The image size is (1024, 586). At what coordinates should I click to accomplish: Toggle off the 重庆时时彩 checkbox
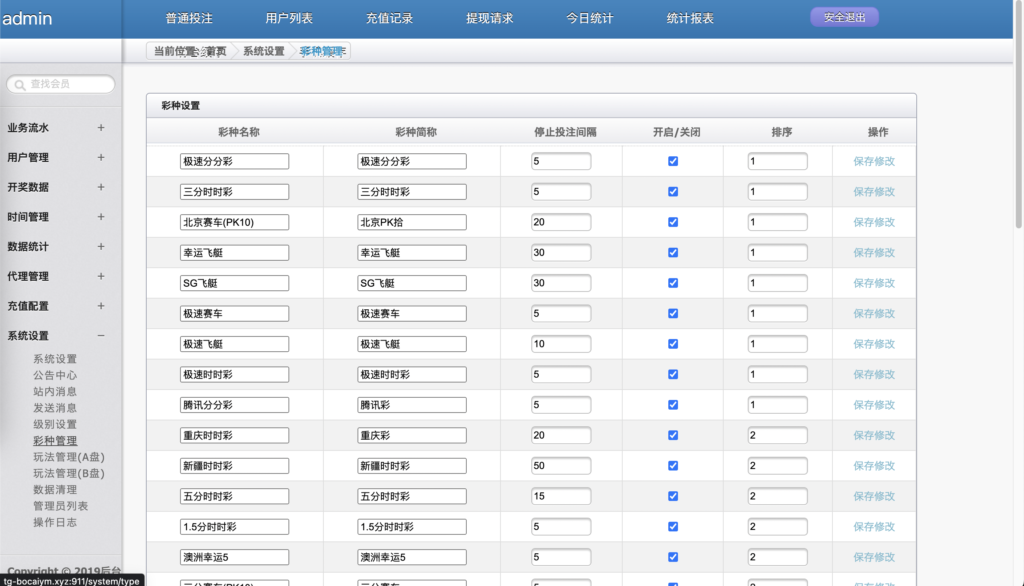click(x=673, y=435)
